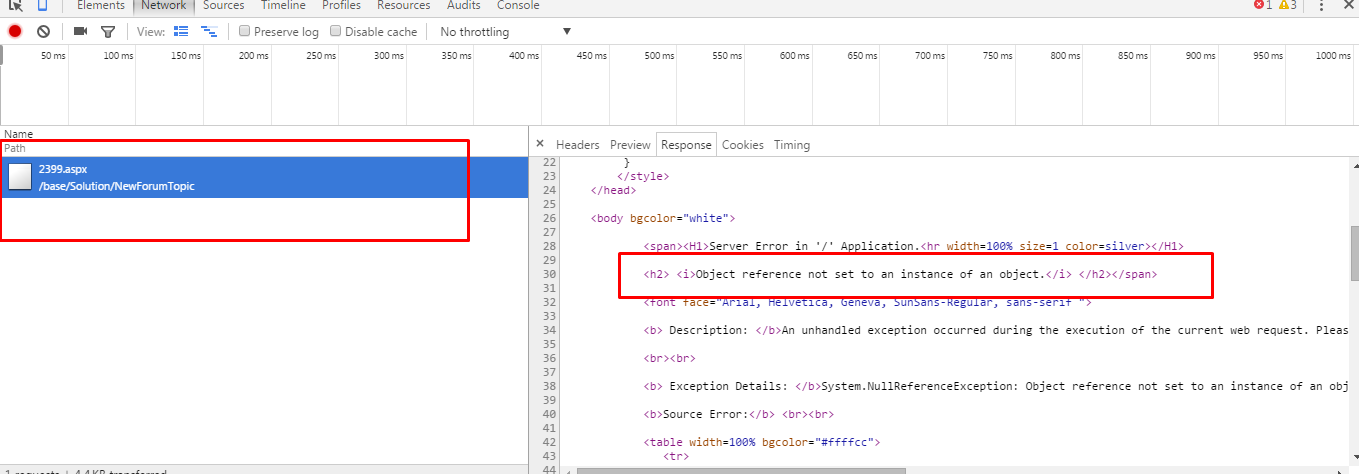The height and width of the screenshot is (474, 1359).
Task: Open the Timing tab
Action: click(792, 145)
